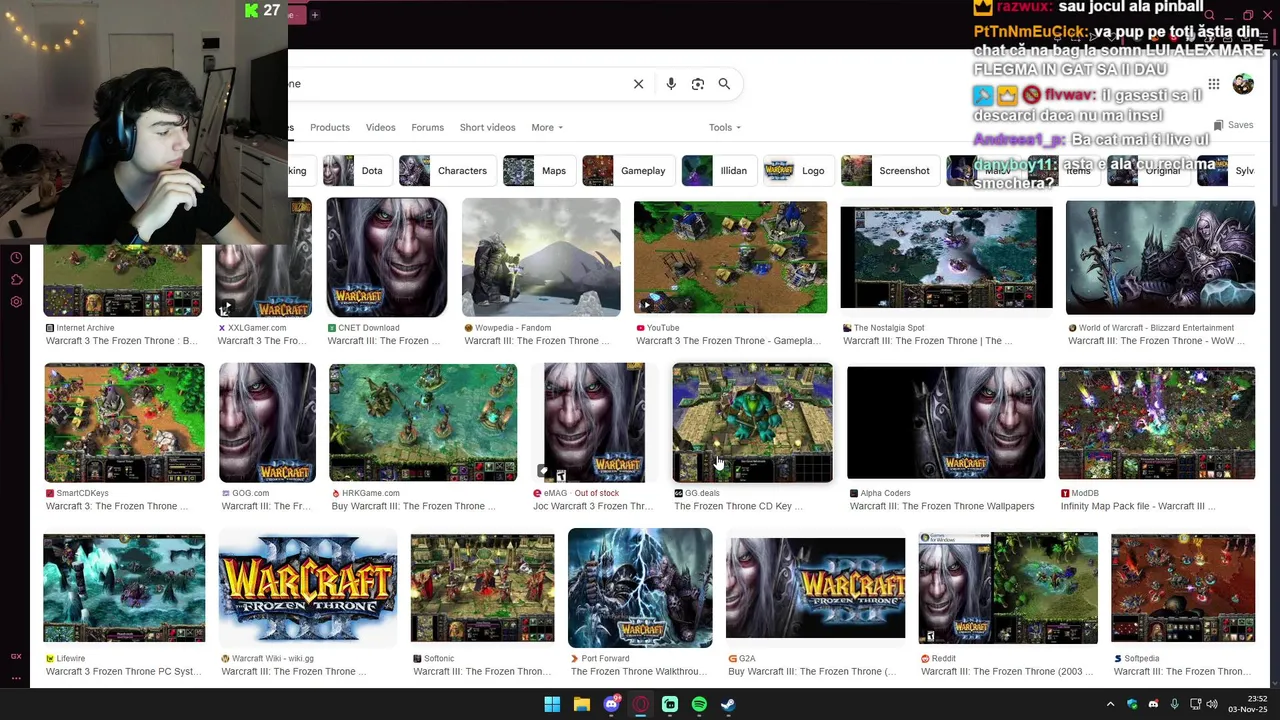This screenshot has width=1280, height=720.
Task: Click the Opera GX taskbar icon
Action: [640, 704]
